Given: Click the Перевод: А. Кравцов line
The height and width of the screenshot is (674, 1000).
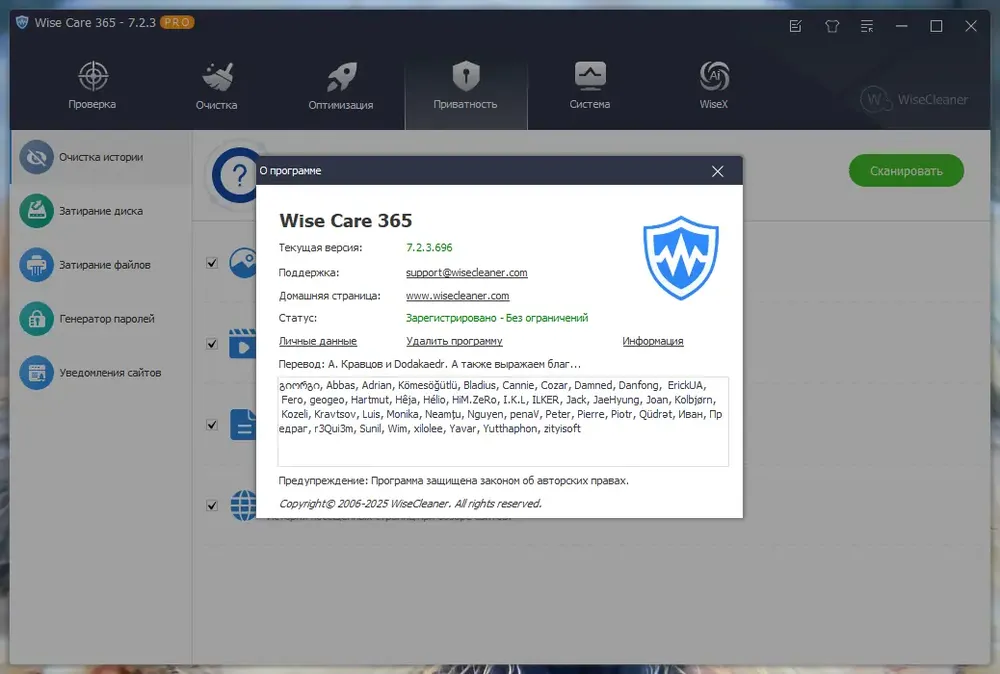Looking at the screenshot, I should point(429,364).
